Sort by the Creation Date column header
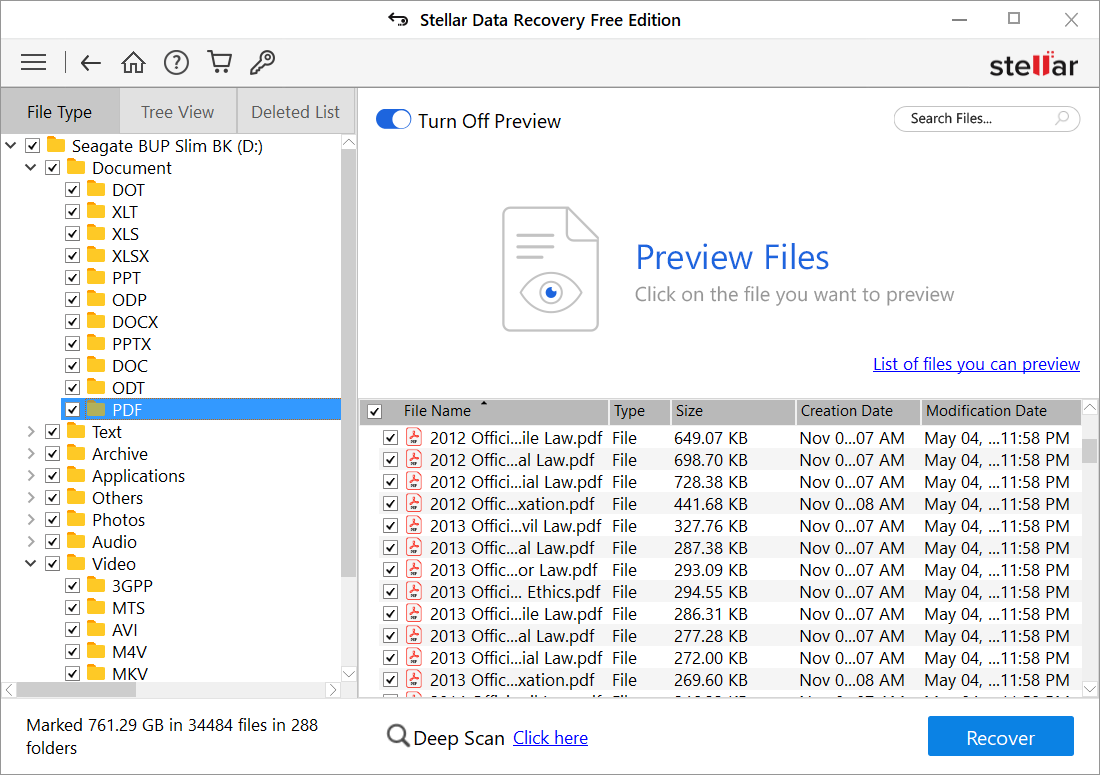Image resolution: width=1100 pixels, height=775 pixels. [857, 411]
